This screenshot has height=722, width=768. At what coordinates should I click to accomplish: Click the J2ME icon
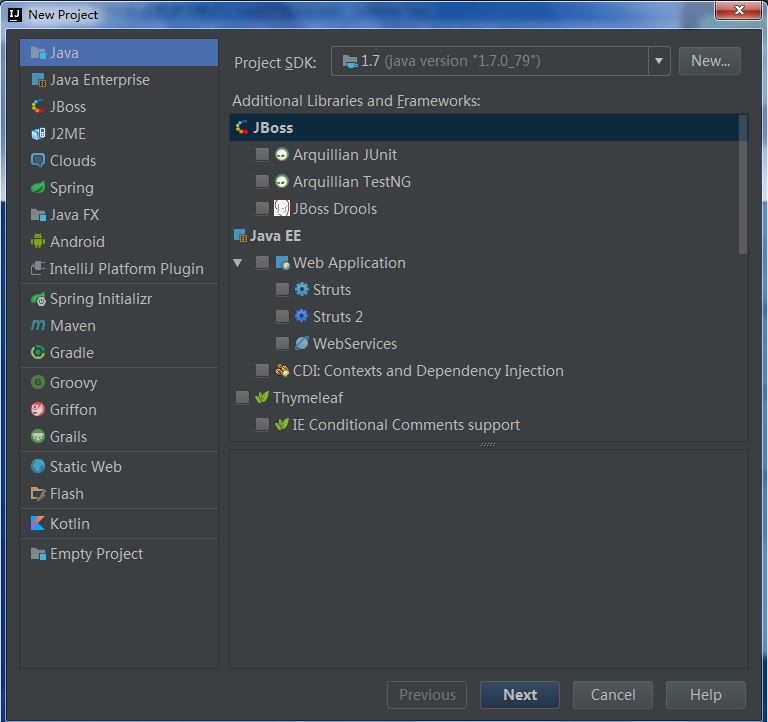[38, 134]
